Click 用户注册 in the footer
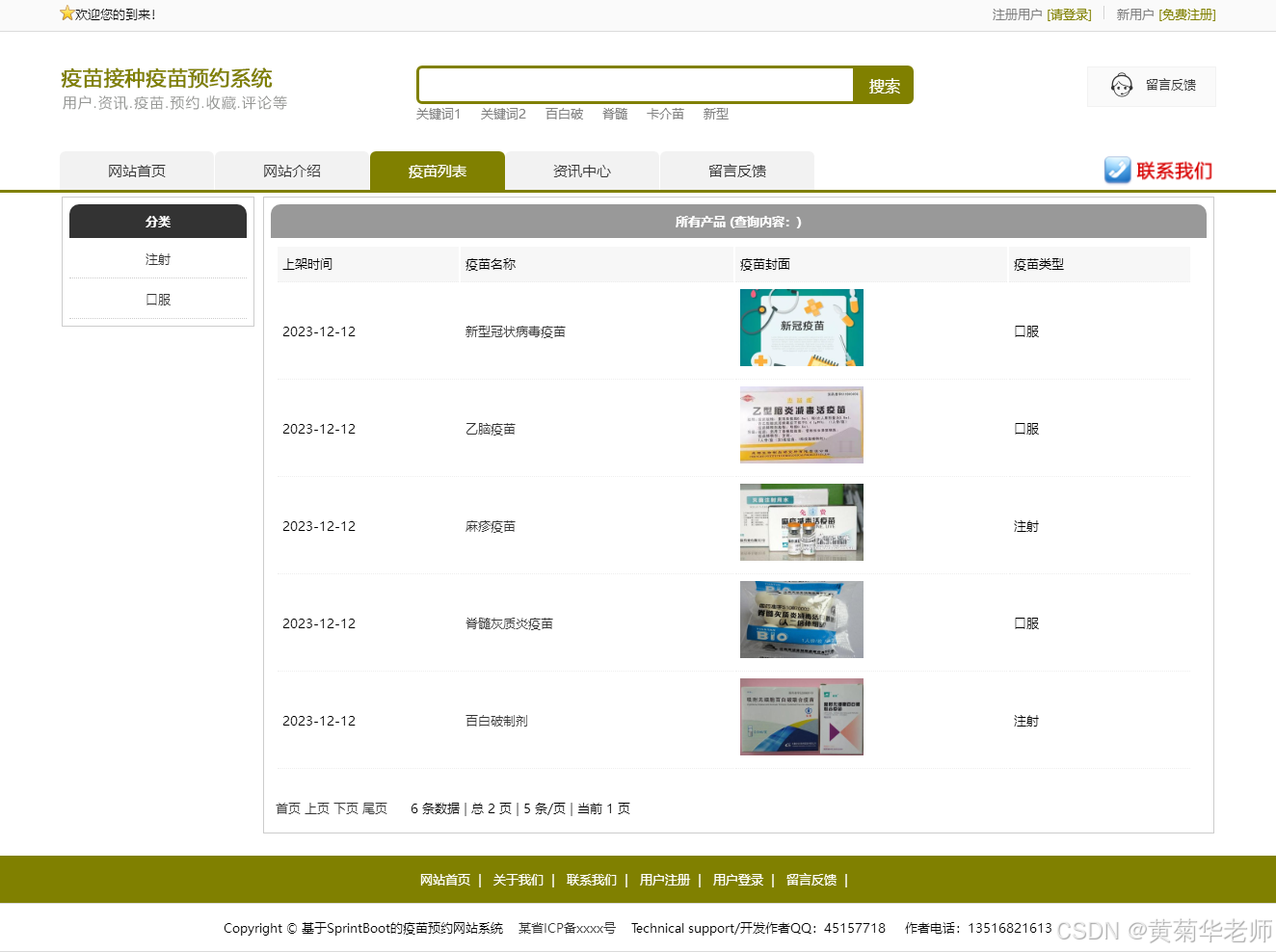Viewport: 1276px width, 952px height. coord(665,880)
